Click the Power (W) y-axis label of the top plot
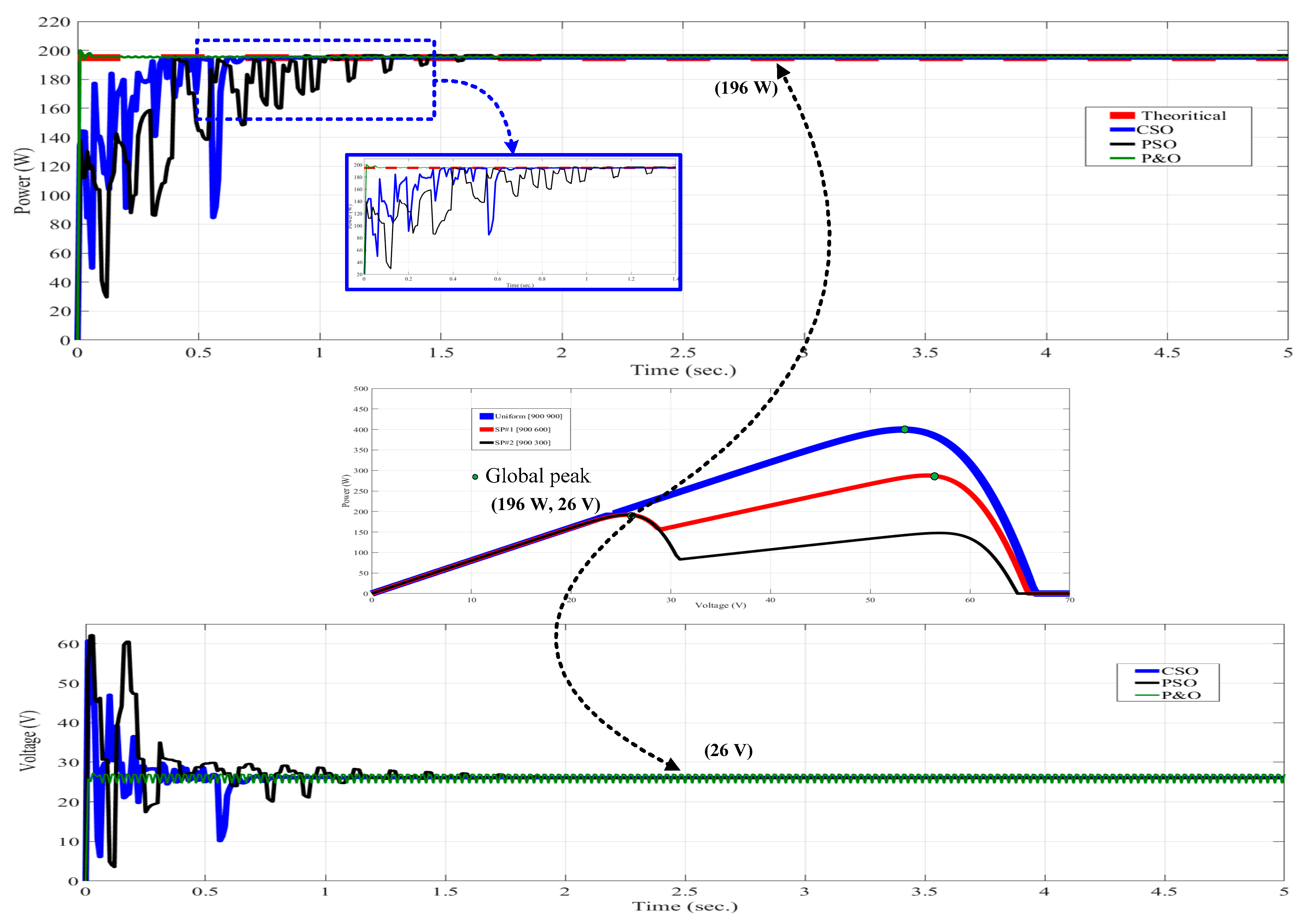 click(x=23, y=181)
